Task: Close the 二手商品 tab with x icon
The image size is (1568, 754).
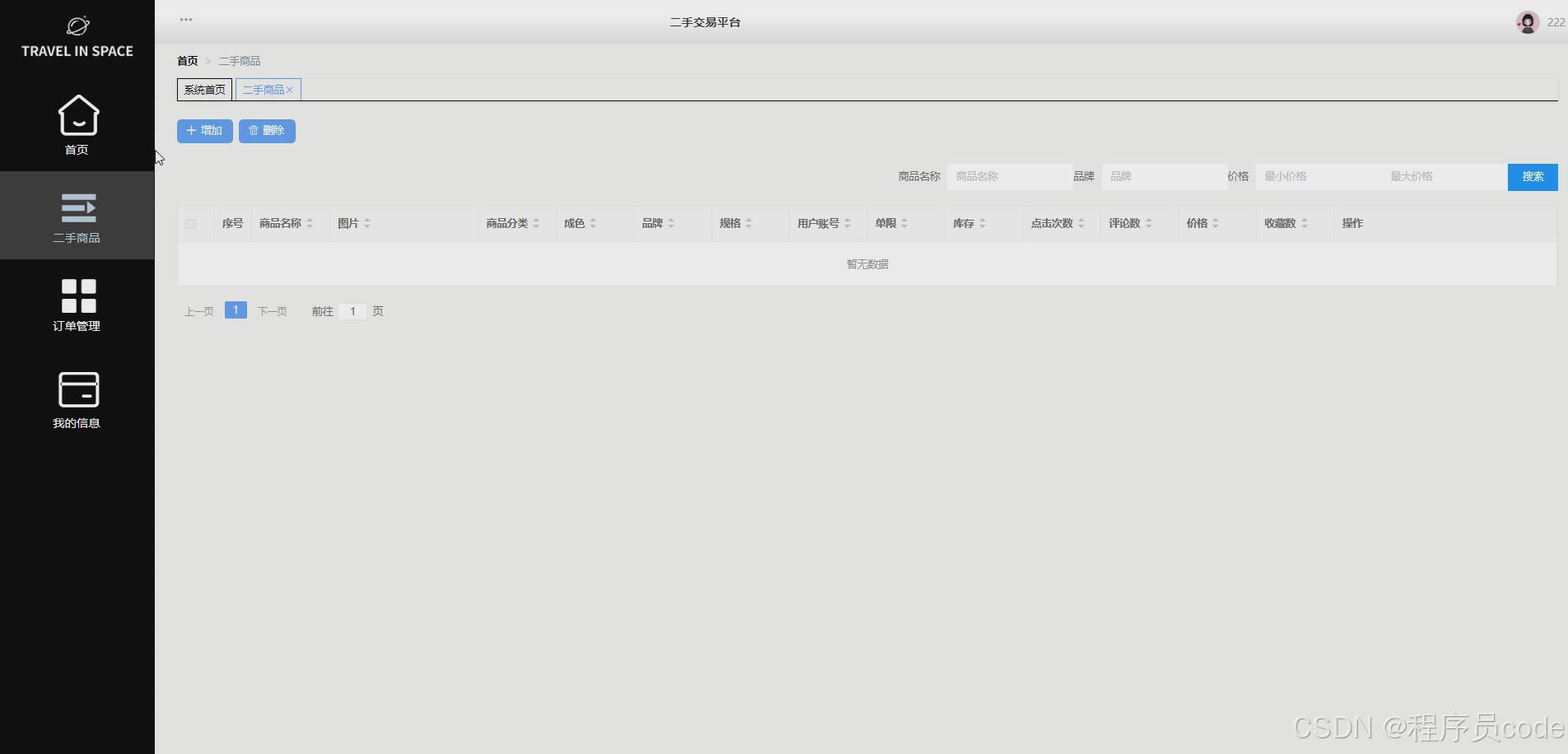Action: [x=290, y=90]
